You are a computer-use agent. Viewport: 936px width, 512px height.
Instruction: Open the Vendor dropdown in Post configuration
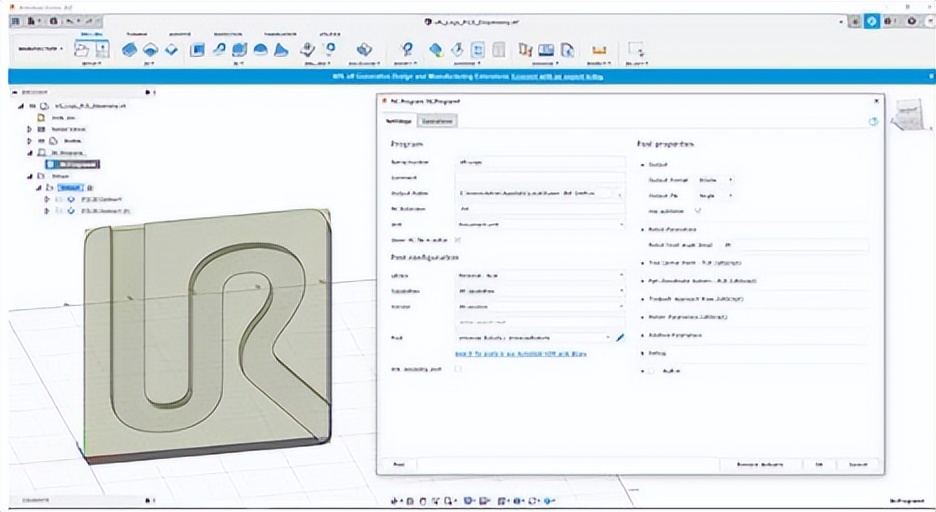point(538,307)
